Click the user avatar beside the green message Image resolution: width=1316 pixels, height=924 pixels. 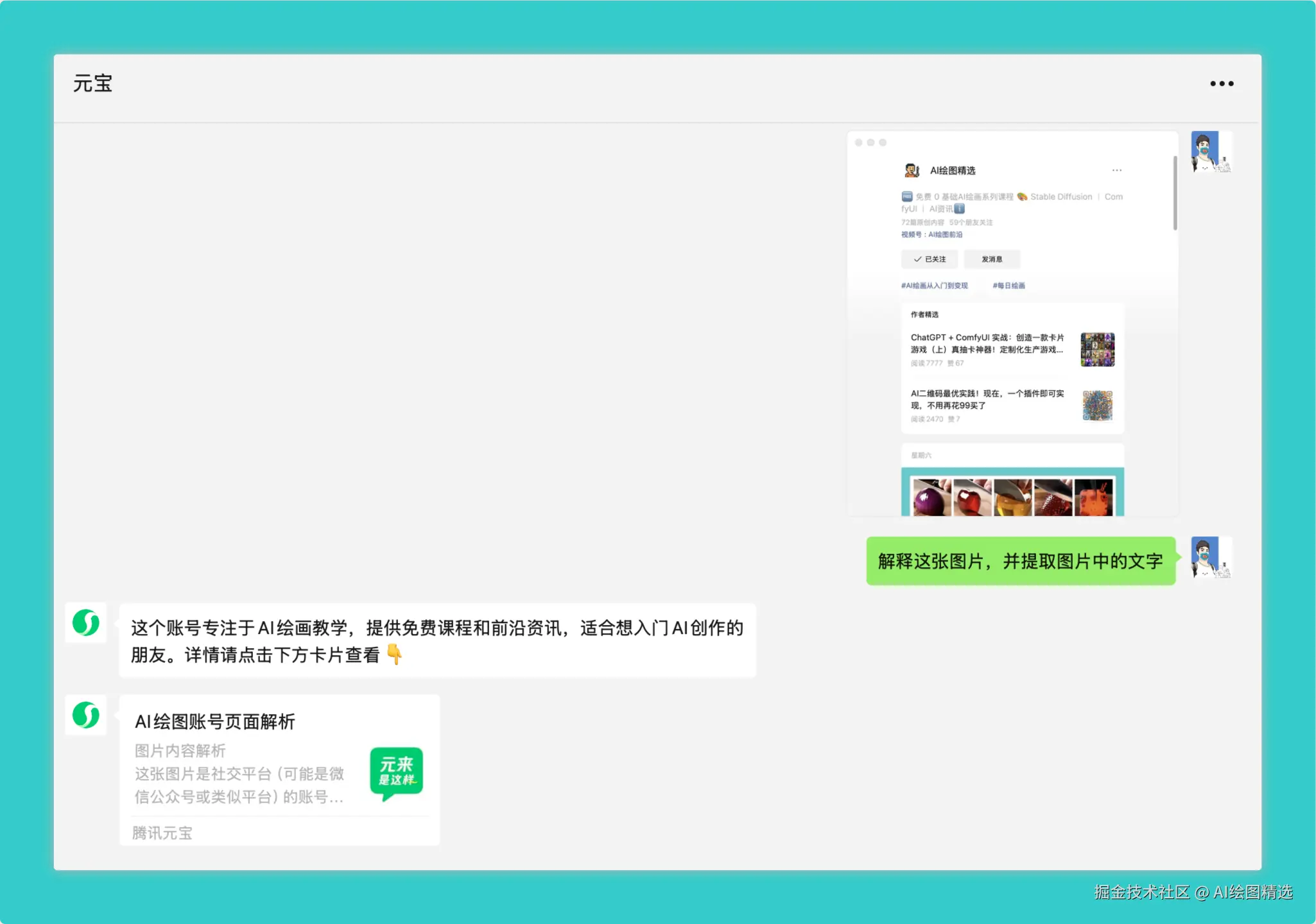point(1211,557)
